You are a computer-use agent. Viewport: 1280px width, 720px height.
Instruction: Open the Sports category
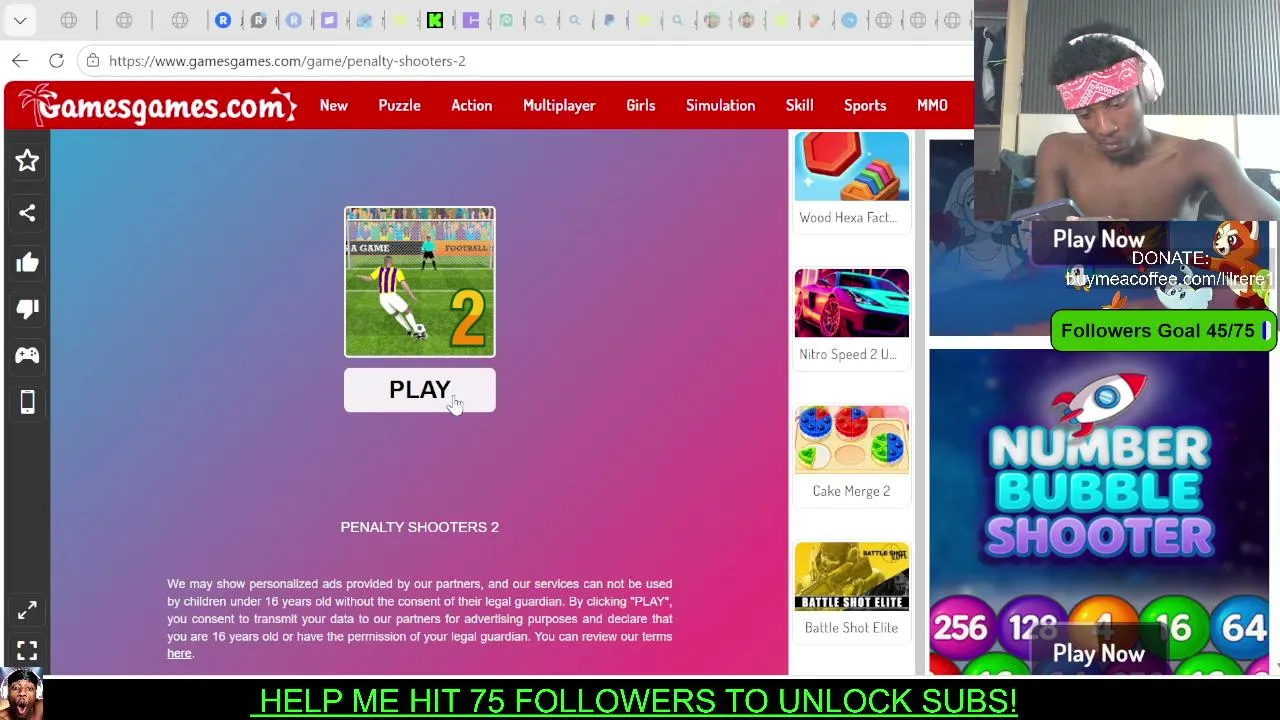(x=865, y=105)
